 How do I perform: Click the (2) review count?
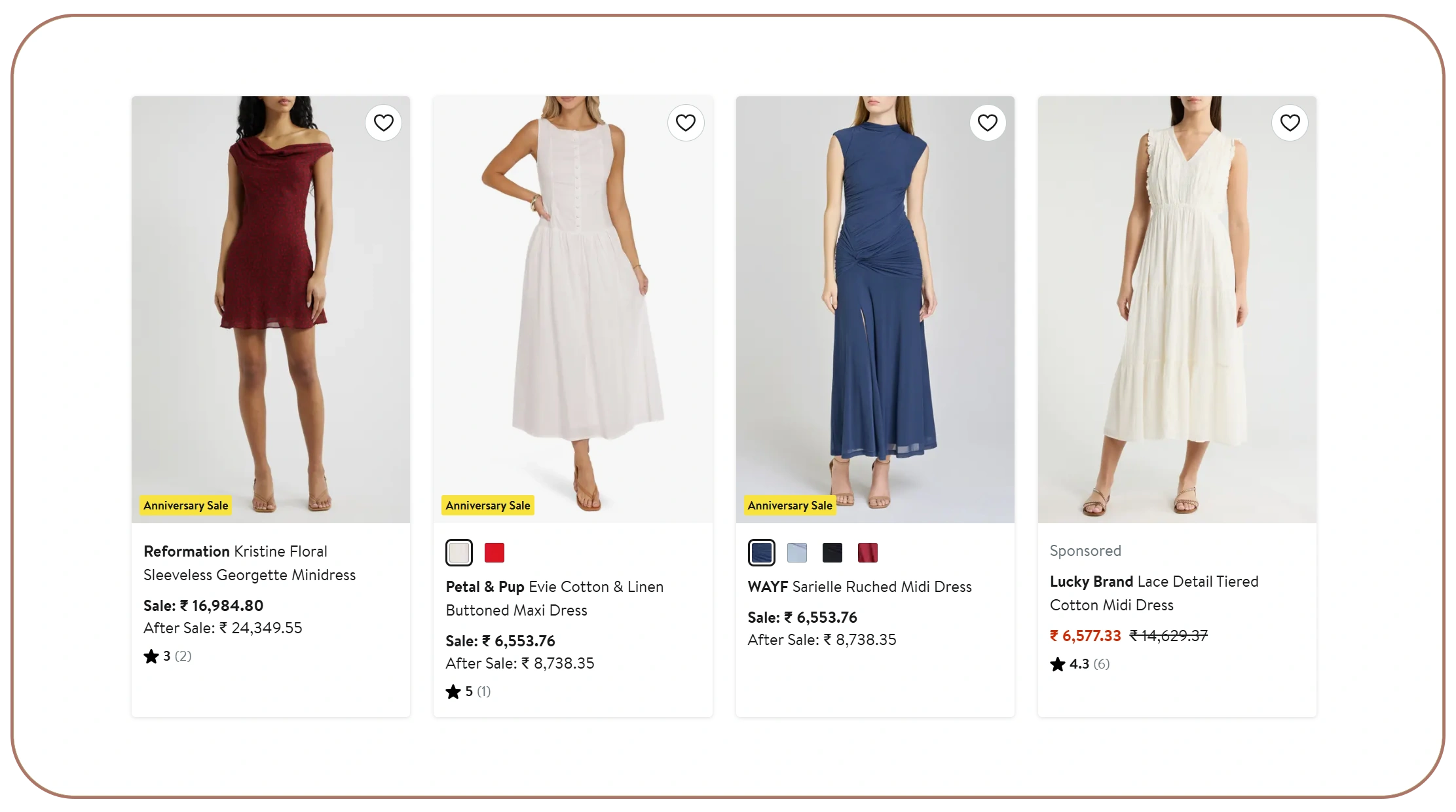pyautogui.click(x=183, y=656)
